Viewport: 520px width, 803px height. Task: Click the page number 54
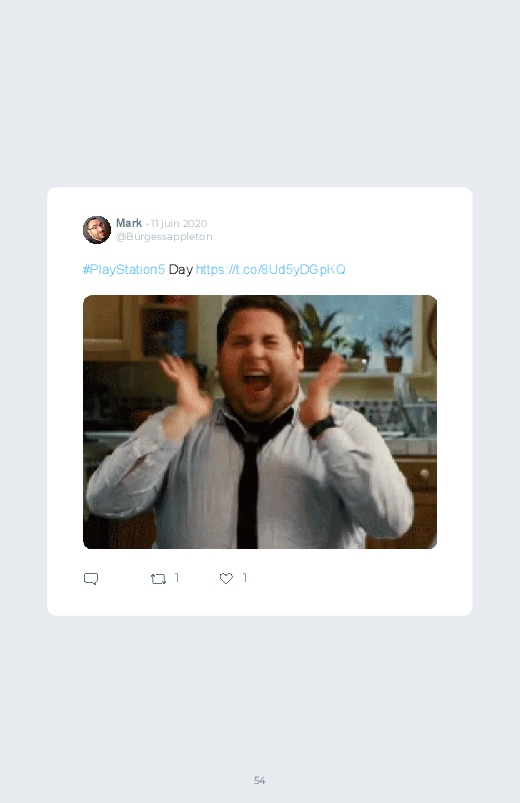[x=260, y=780]
